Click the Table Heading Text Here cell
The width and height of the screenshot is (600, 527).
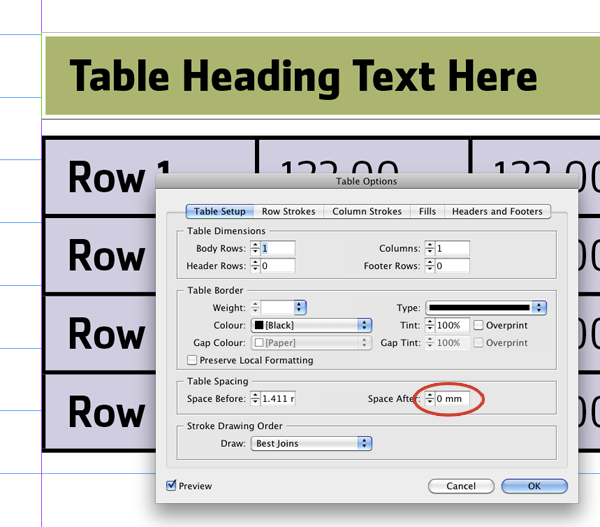click(323, 76)
